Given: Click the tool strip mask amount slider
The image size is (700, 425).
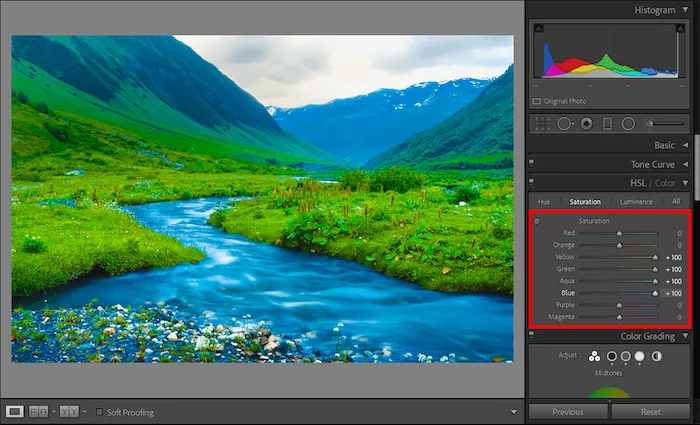Looking at the screenshot, I should [665, 124].
